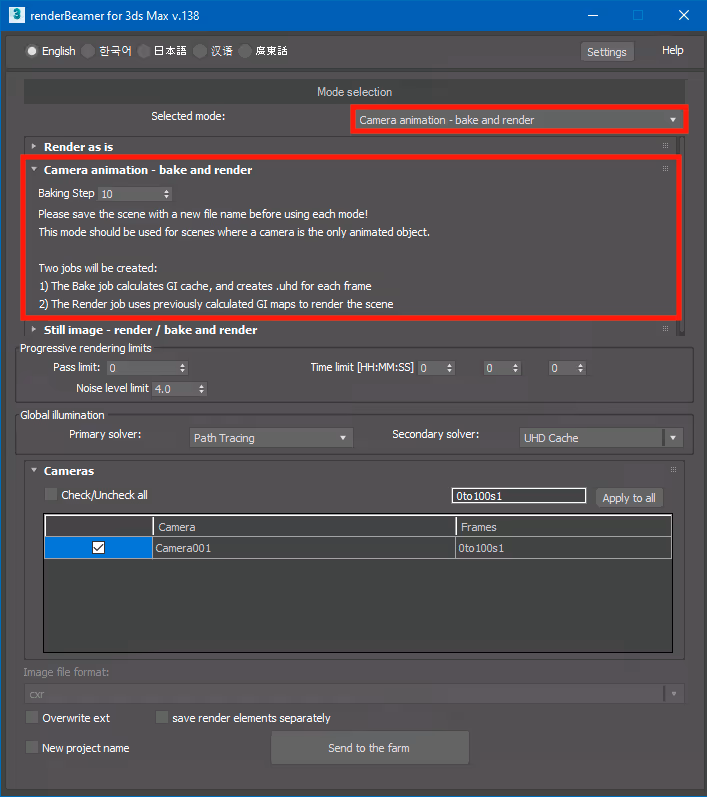This screenshot has height=797, width=707.
Task: Click the Cameras rollout grip icon
Action: point(673,470)
